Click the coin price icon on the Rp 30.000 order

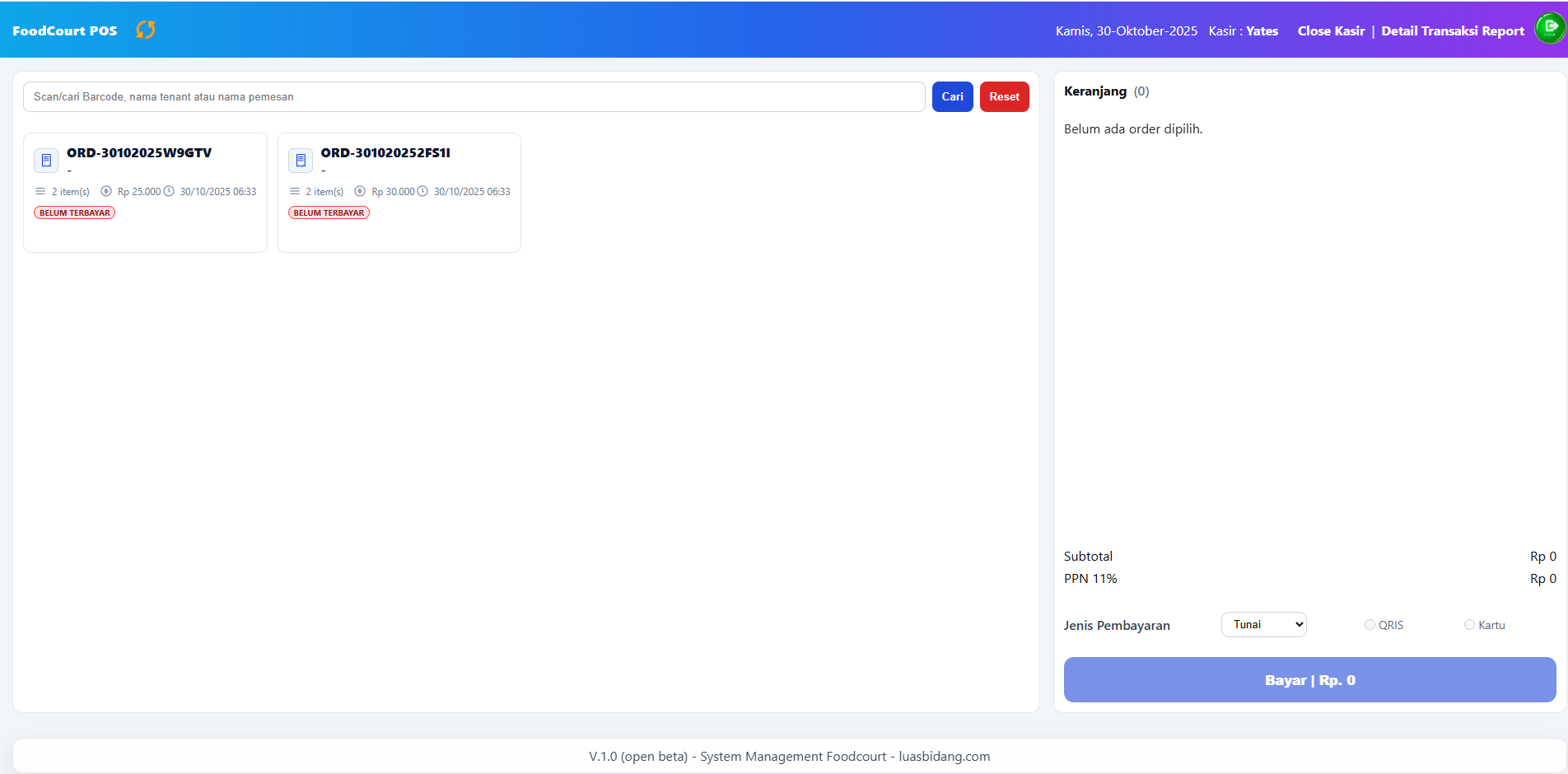click(360, 191)
